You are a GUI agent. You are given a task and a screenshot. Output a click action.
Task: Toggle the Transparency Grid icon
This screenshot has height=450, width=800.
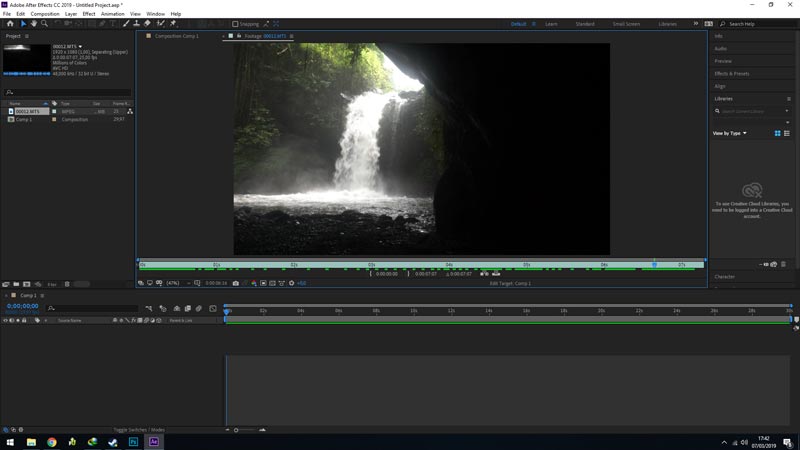[272, 283]
